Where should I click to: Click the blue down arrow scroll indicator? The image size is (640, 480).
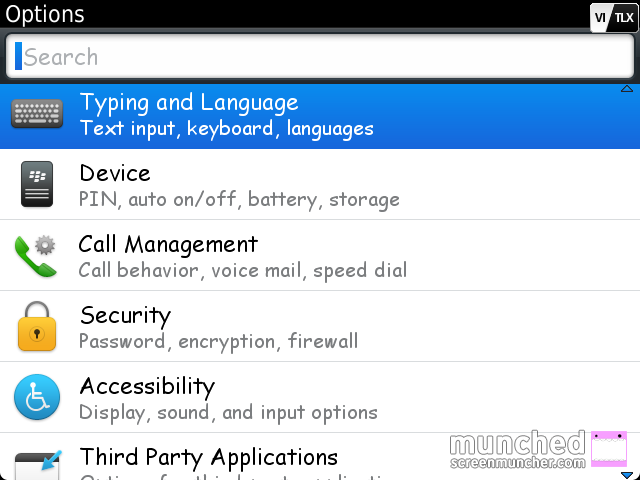(x=627, y=475)
